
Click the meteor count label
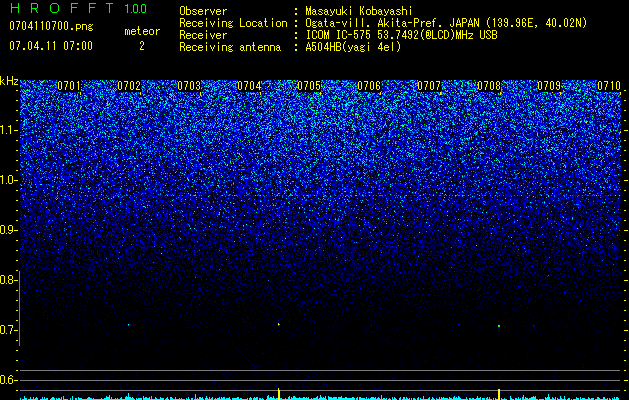pyautogui.click(x=142, y=31)
